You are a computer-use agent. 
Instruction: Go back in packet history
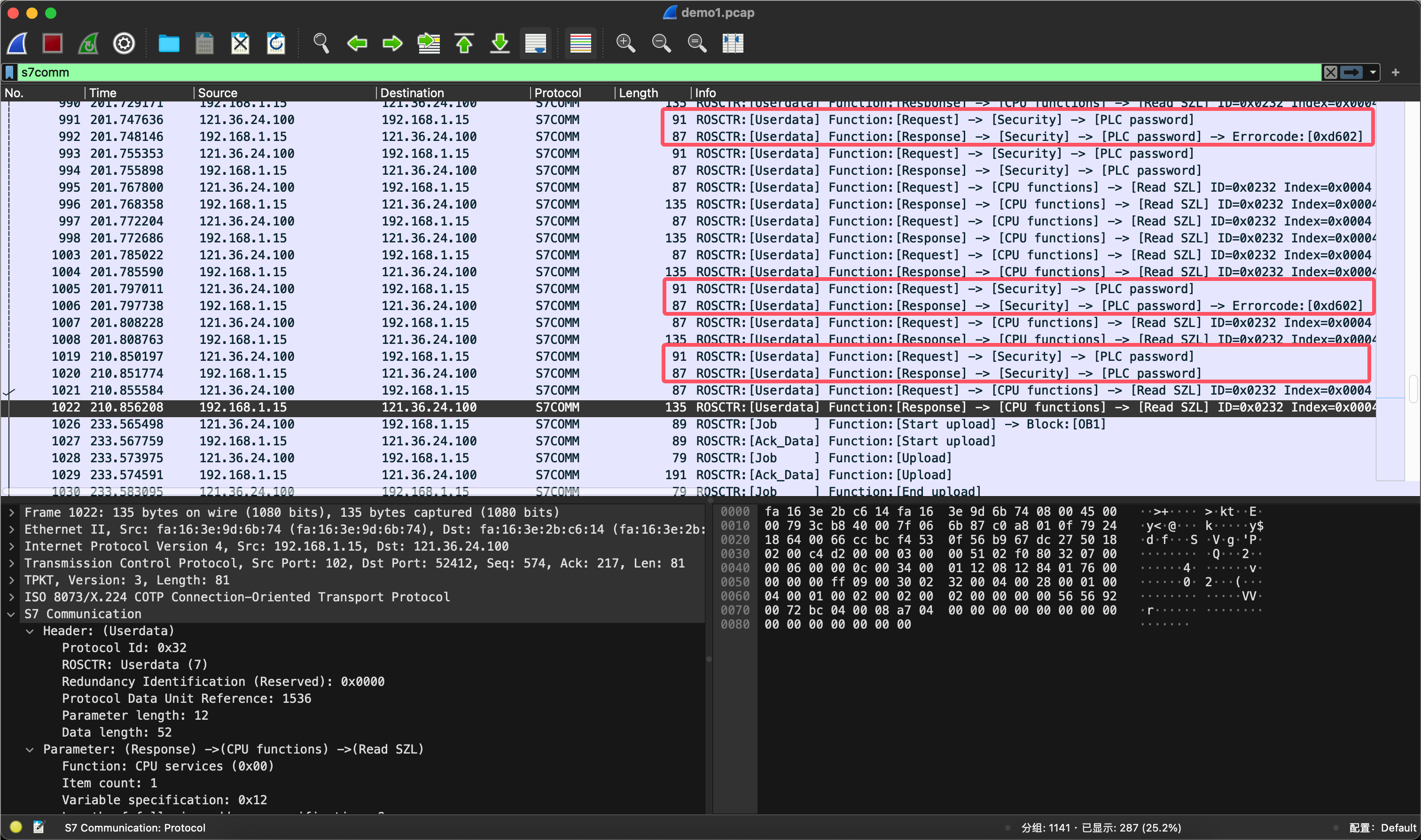click(x=357, y=43)
